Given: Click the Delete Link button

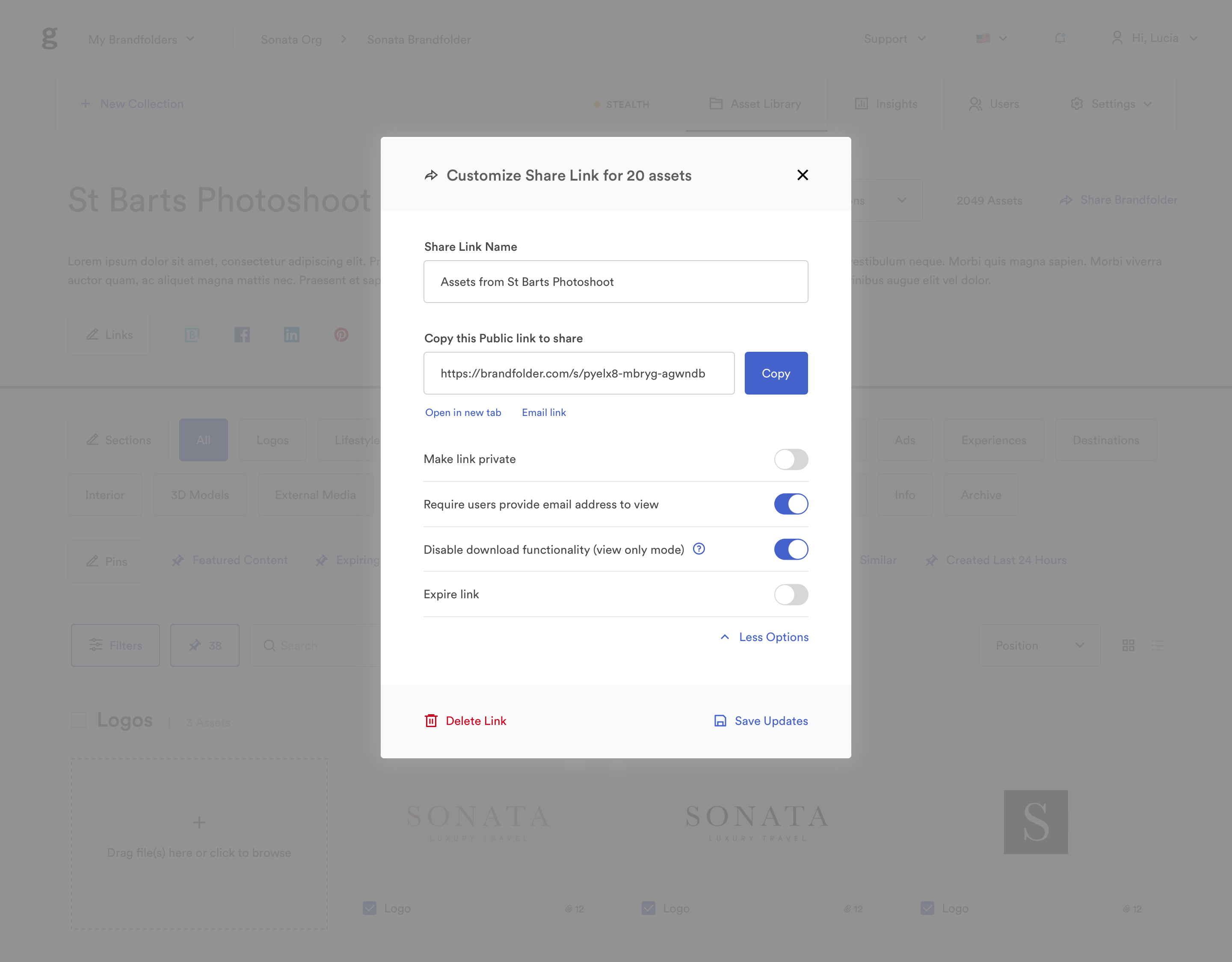Looking at the screenshot, I should [466, 720].
